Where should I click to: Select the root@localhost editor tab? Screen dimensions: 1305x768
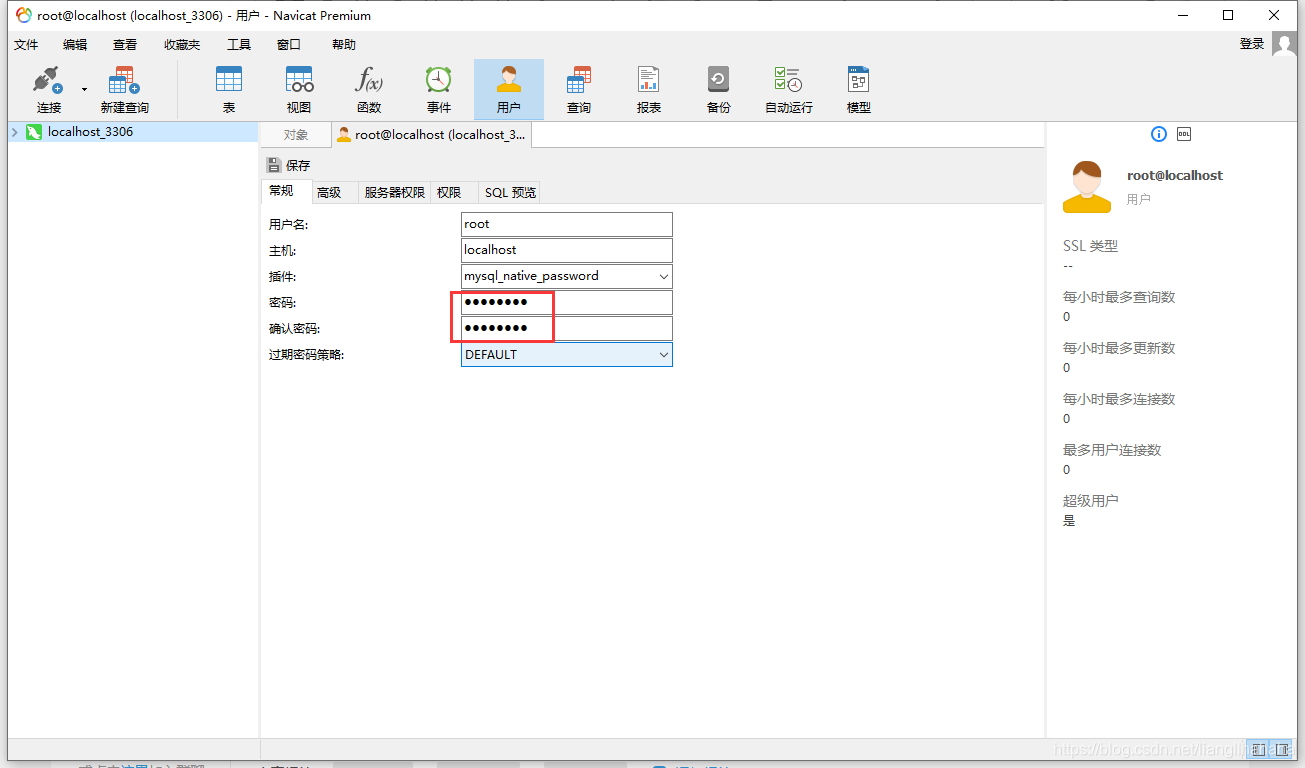431,135
